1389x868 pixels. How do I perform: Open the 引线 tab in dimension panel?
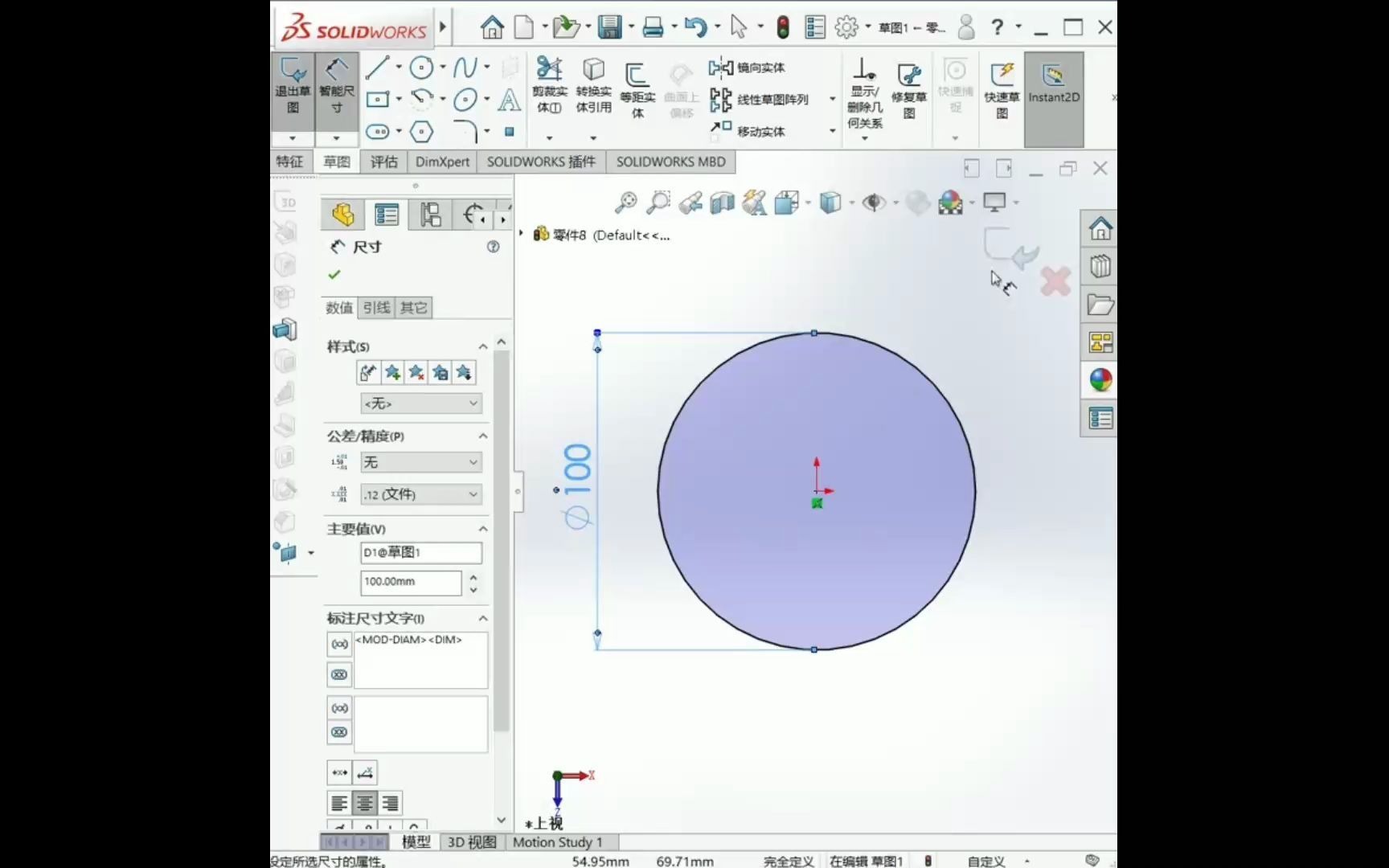point(375,307)
